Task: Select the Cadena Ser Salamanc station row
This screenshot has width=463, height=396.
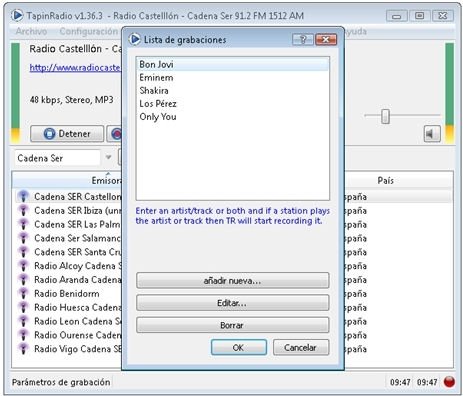Action: click(67, 238)
